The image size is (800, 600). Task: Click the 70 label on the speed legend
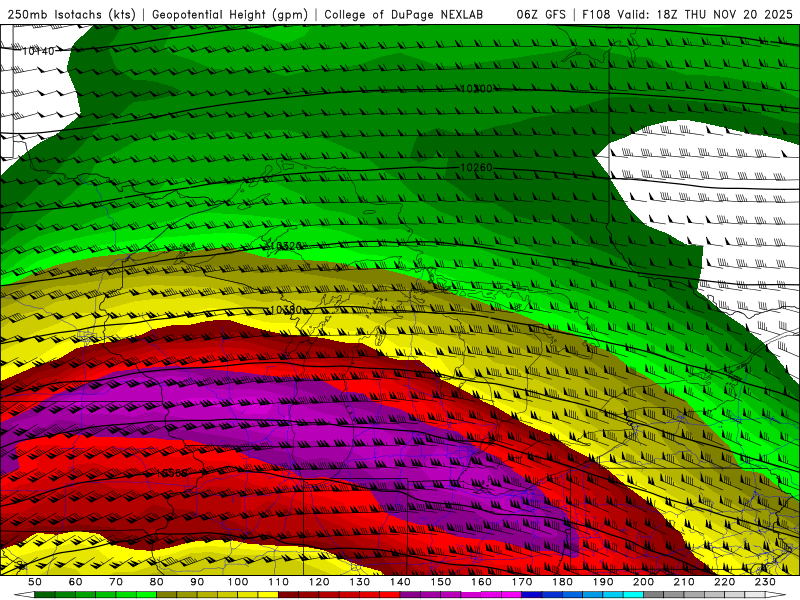pyautogui.click(x=116, y=582)
